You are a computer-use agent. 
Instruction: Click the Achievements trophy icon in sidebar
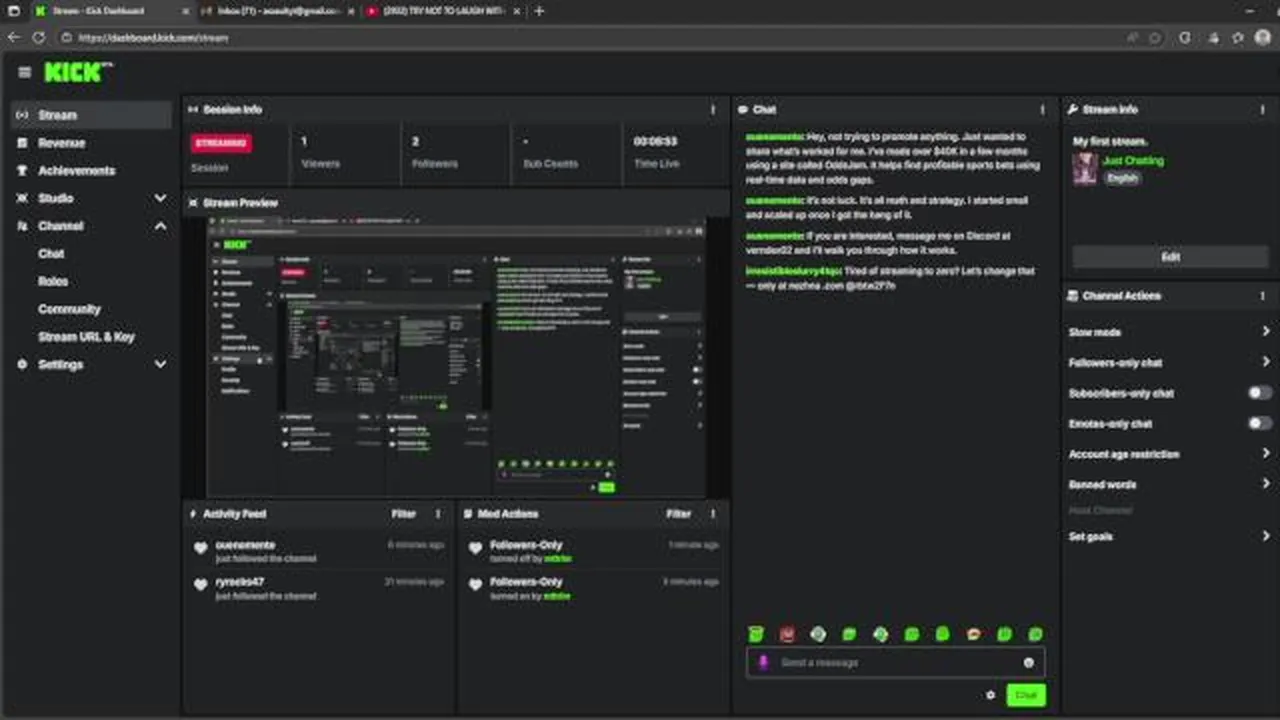(22, 171)
